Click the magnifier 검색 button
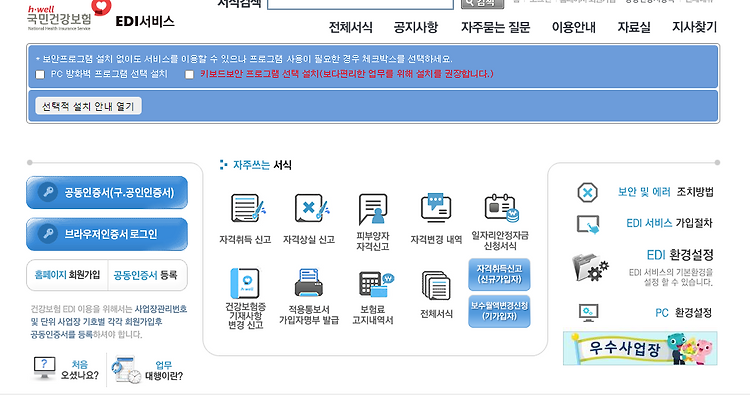750x395 pixels. (x=483, y=4)
